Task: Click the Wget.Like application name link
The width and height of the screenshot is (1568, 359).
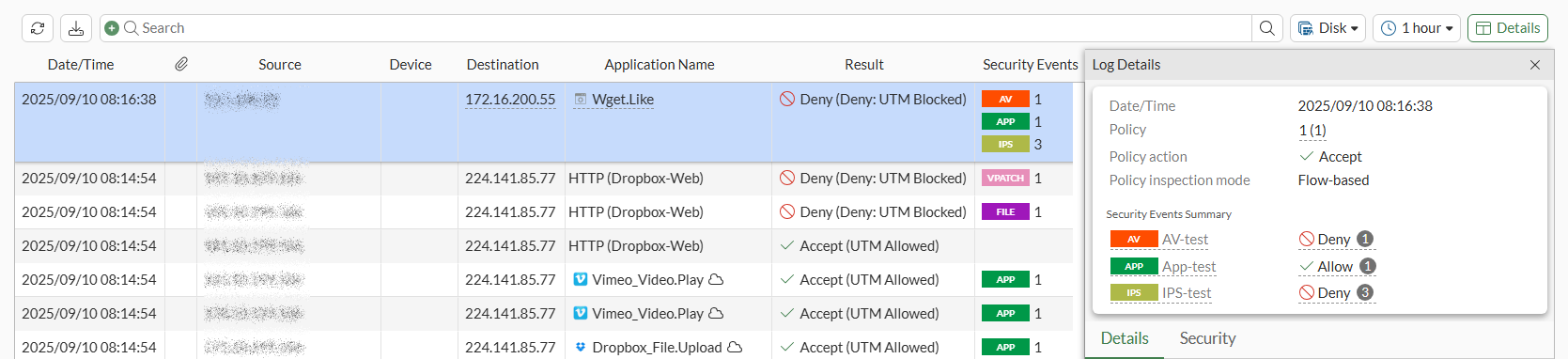Action: point(623,99)
